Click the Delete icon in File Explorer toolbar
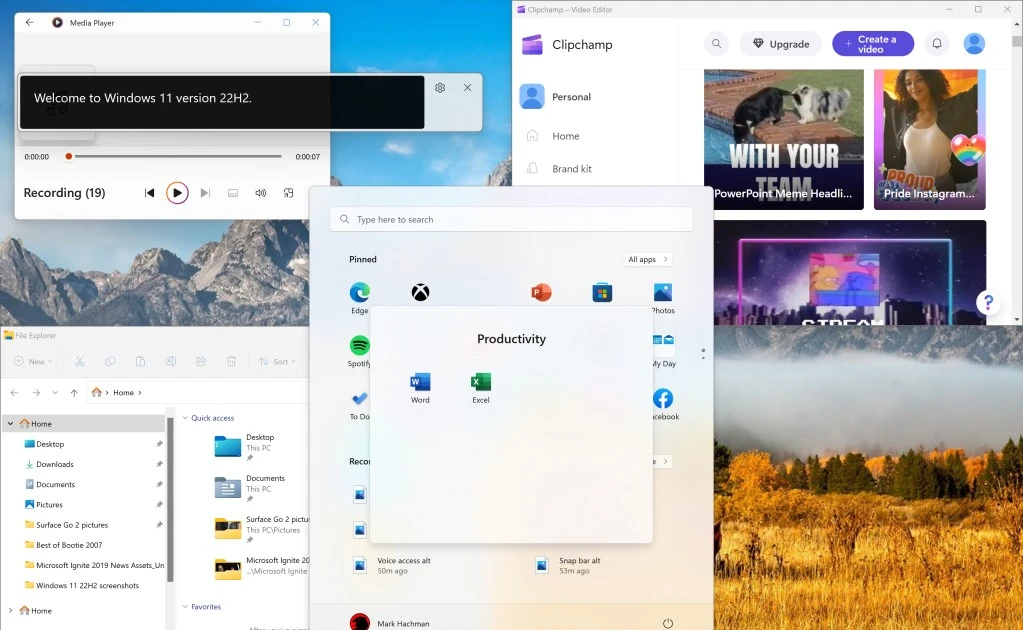Screen dimensions: 1023x630 point(230,361)
